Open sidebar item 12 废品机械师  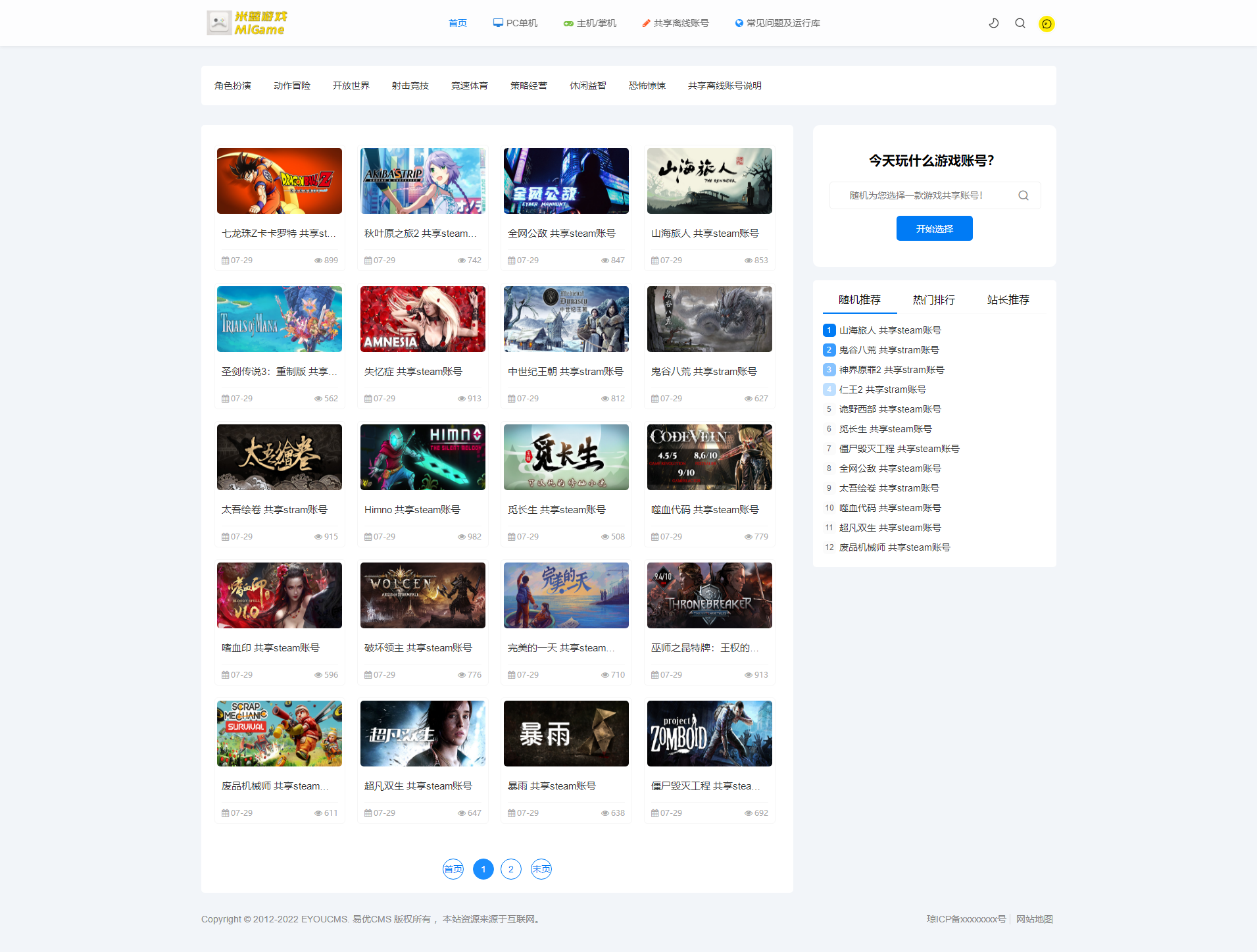click(x=895, y=547)
